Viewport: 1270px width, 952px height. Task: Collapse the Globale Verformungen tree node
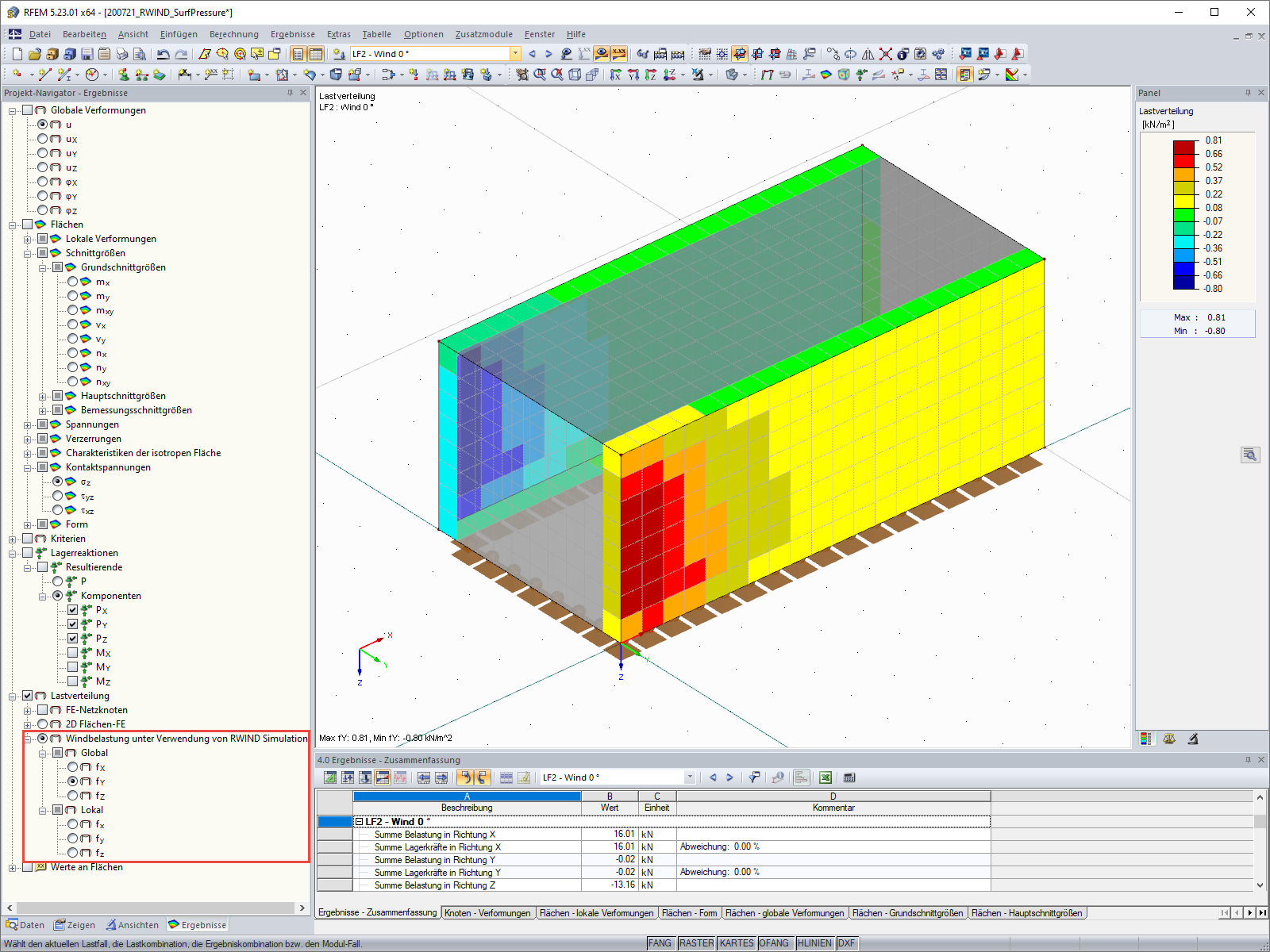tap(13, 110)
